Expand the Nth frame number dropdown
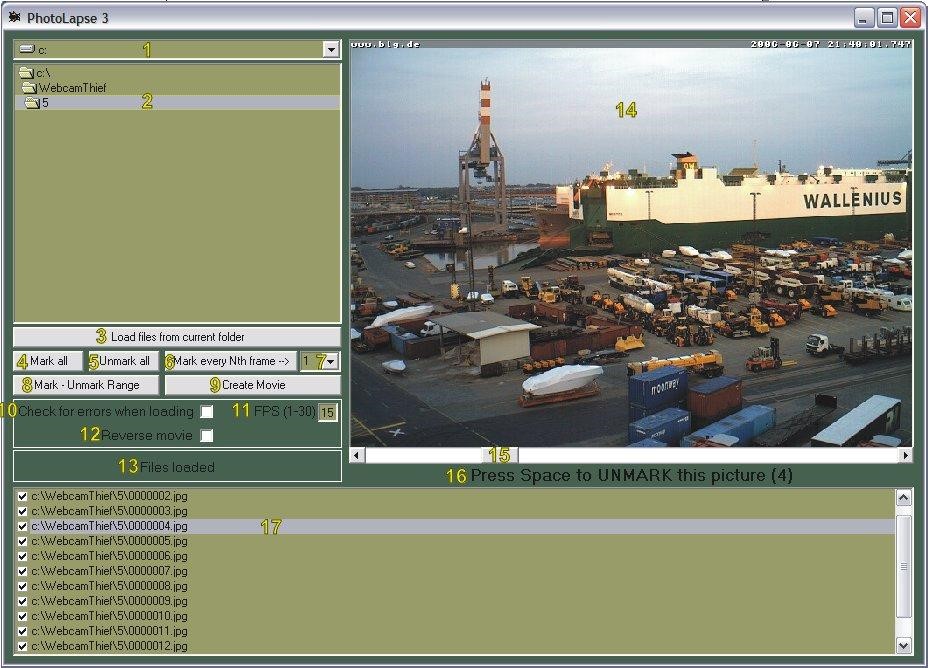The height and width of the screenshot is (668, 928). pos(331,361)
